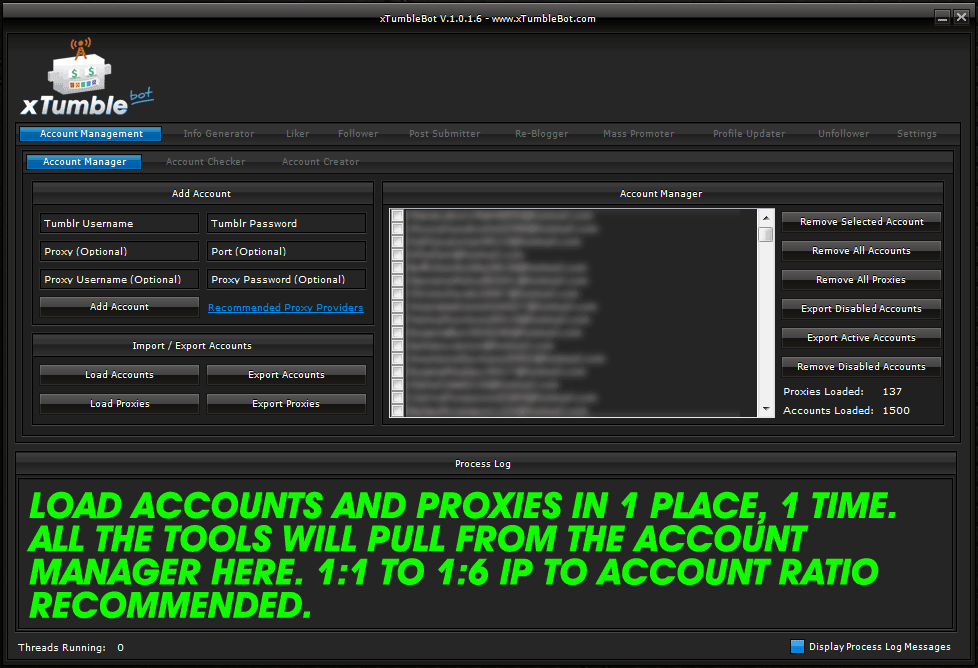Select the Account Manager sub-tab
This screenshot has width=978, height=668.
point(84,162)
